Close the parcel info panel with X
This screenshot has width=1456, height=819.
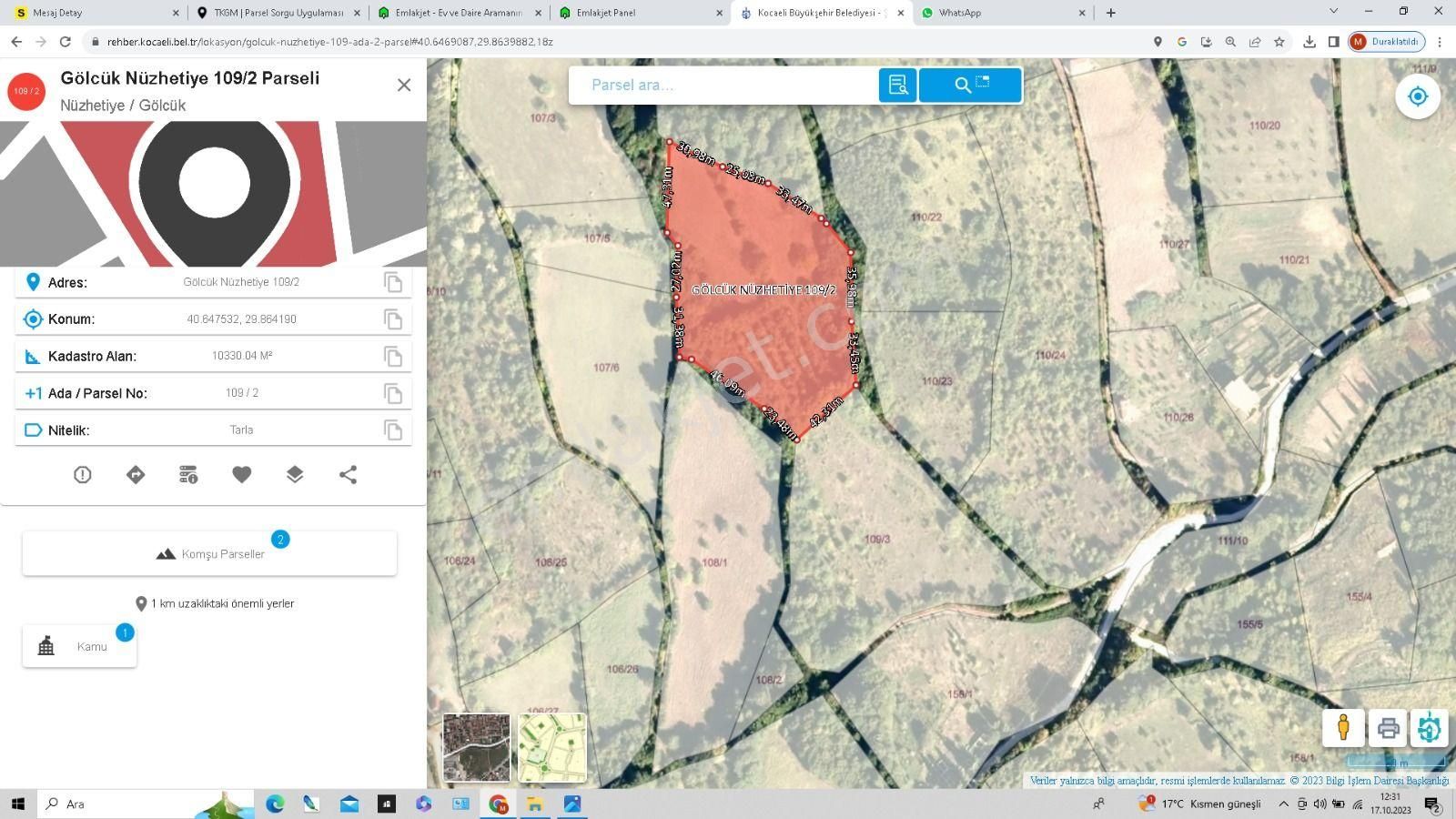pos(404,85)
